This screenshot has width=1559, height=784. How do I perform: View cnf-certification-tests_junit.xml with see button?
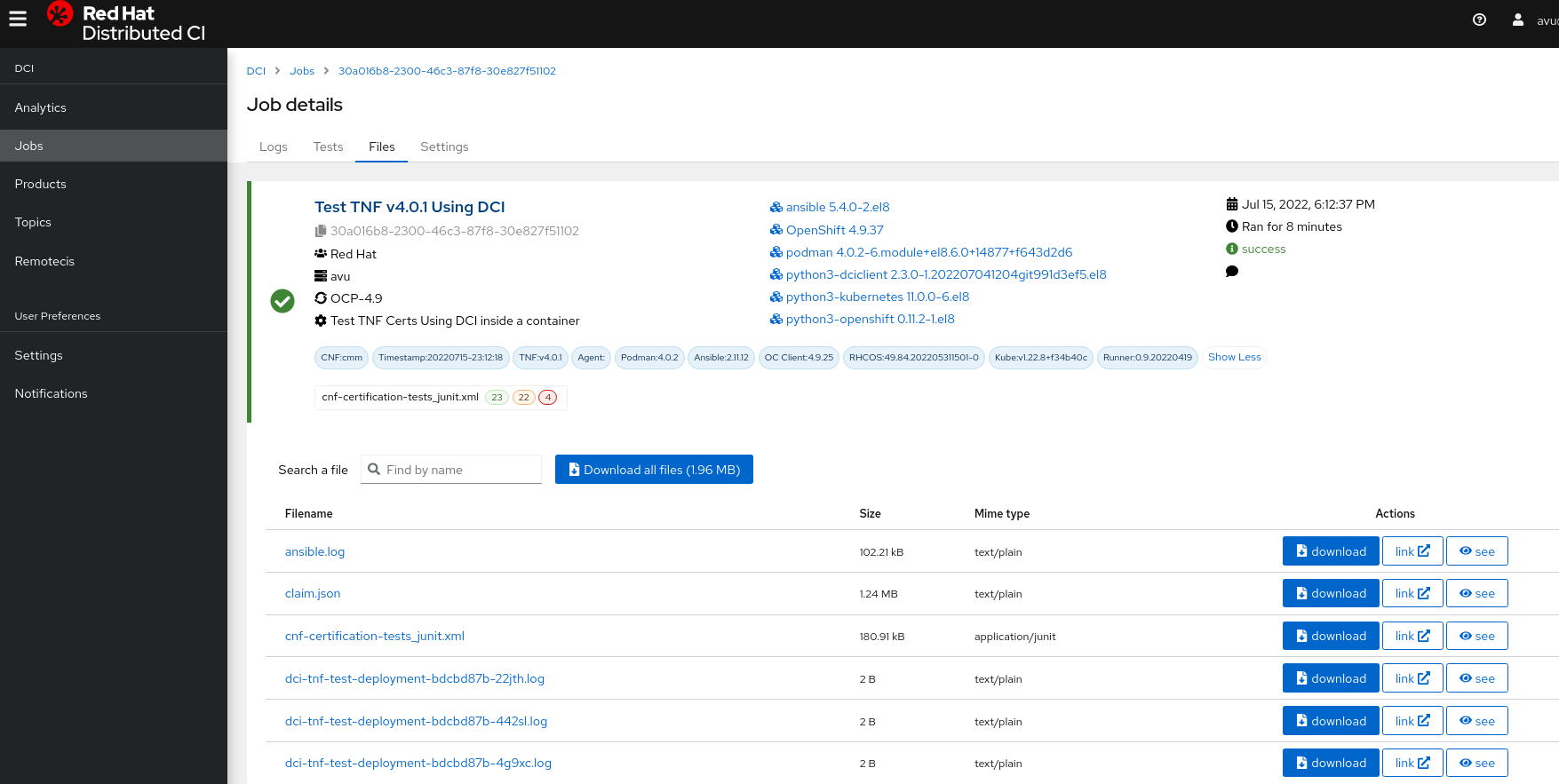click(x=1476, y=636)
